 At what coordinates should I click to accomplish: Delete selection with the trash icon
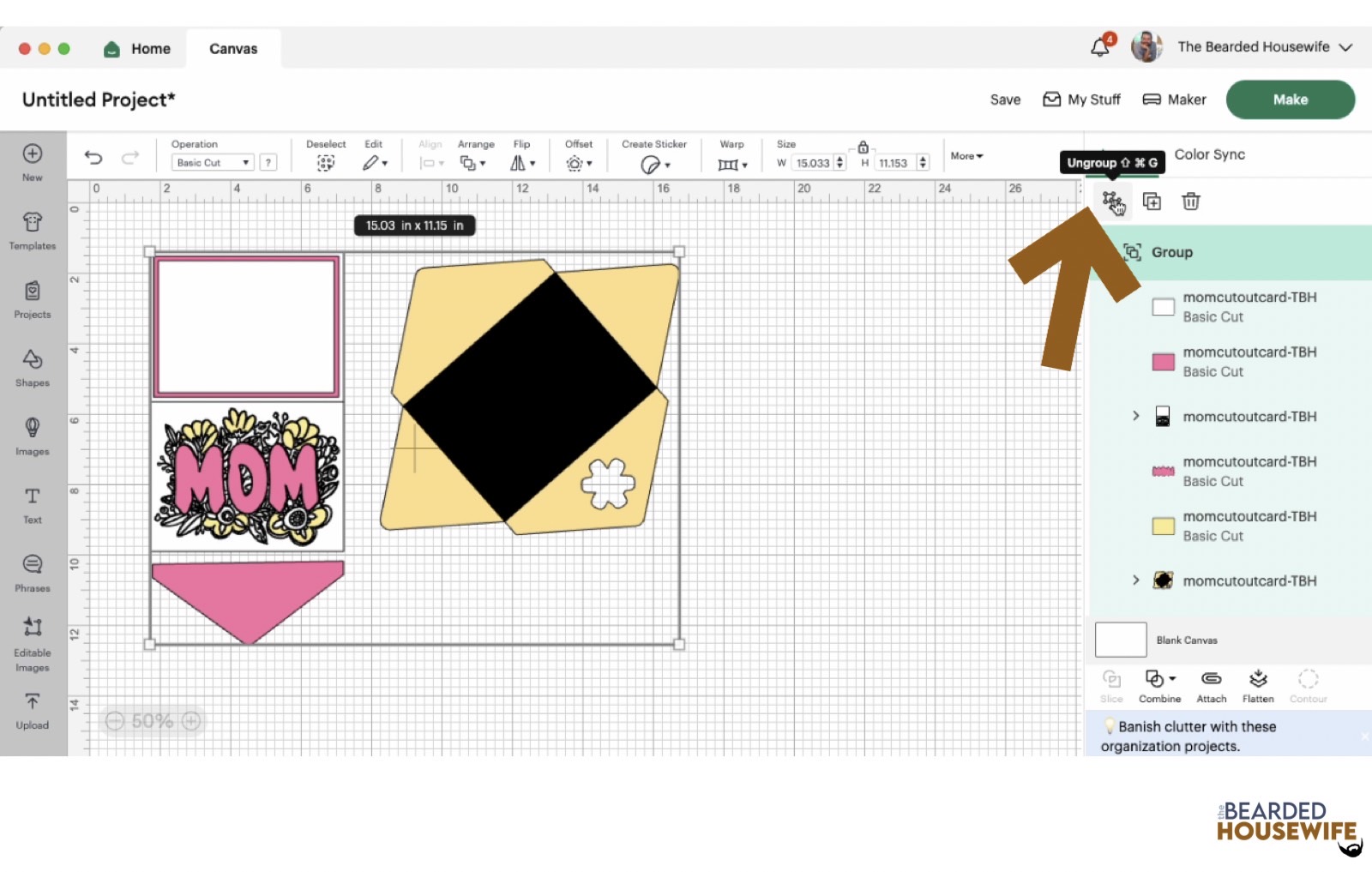[x=1191, y=201]
